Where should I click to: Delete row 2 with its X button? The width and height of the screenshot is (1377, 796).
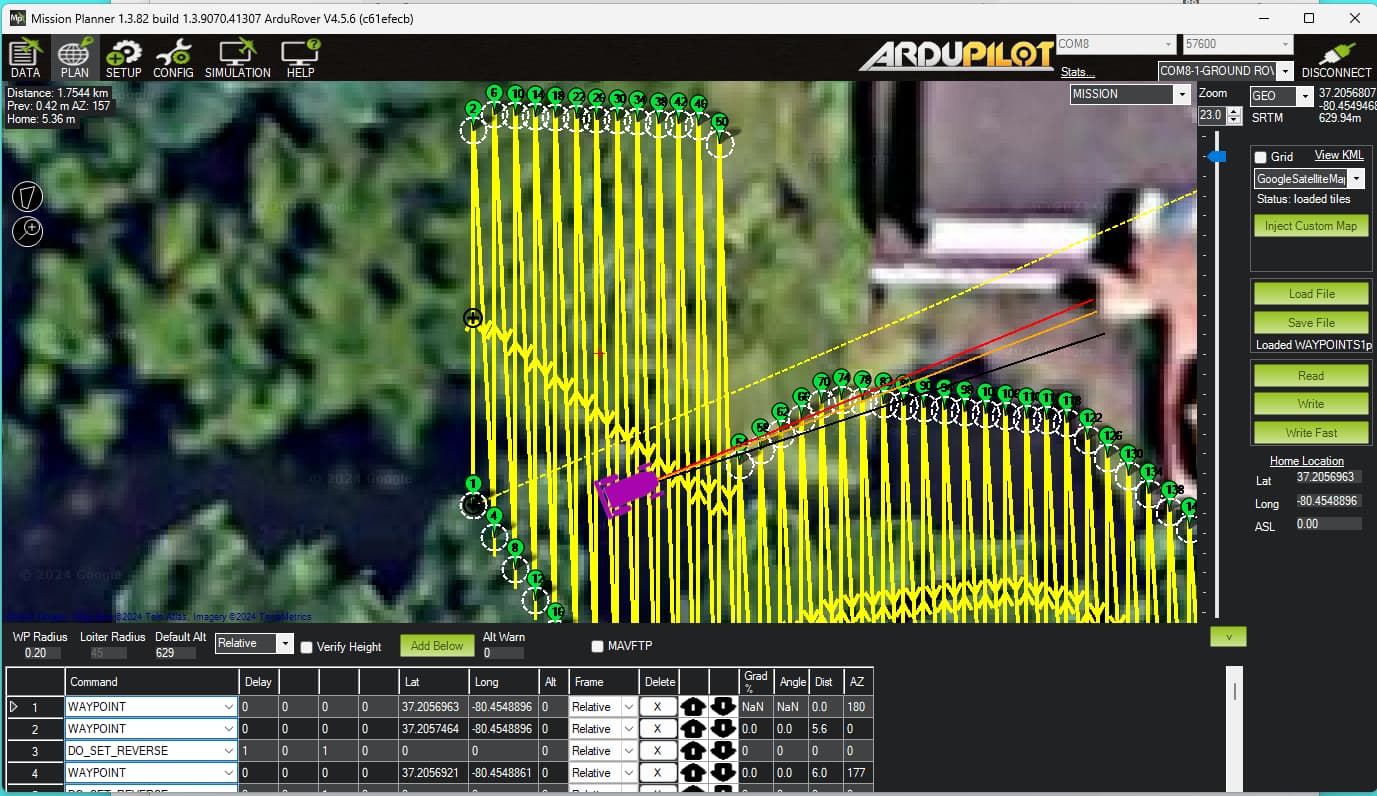(658, 729)
